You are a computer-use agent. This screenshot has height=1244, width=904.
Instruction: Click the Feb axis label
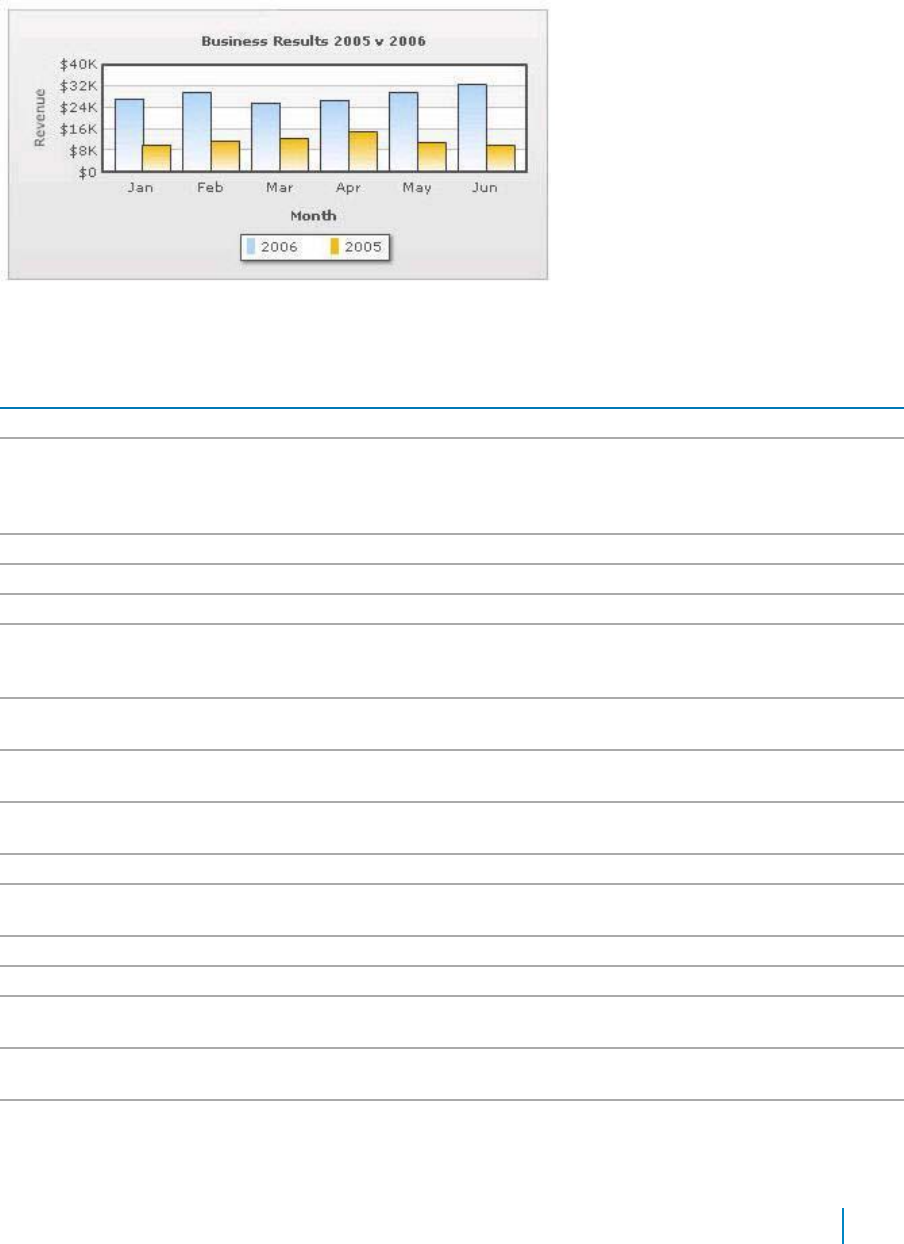[210, 188]
